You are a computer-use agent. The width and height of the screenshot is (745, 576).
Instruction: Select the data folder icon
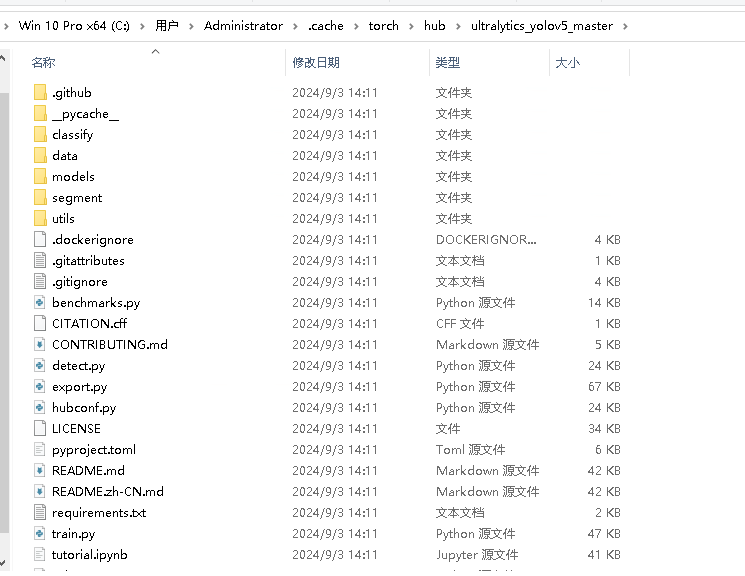coord(40,155)
